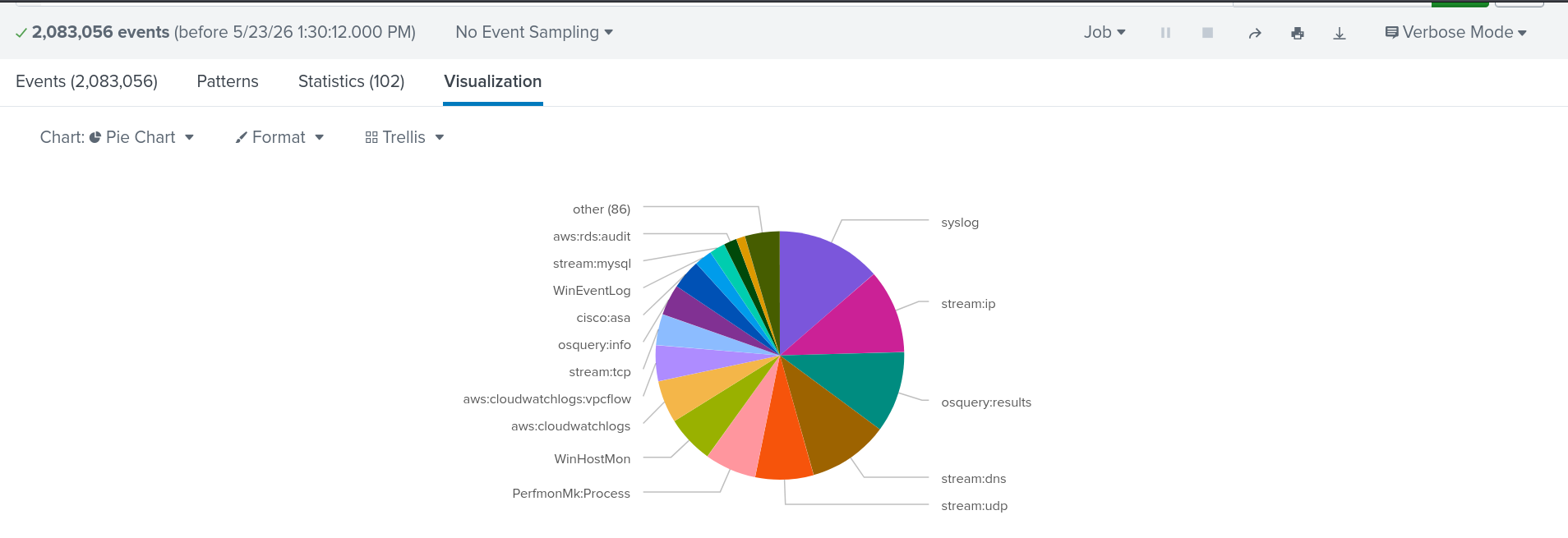Open the Statistics (102) tab

point(351,81)
